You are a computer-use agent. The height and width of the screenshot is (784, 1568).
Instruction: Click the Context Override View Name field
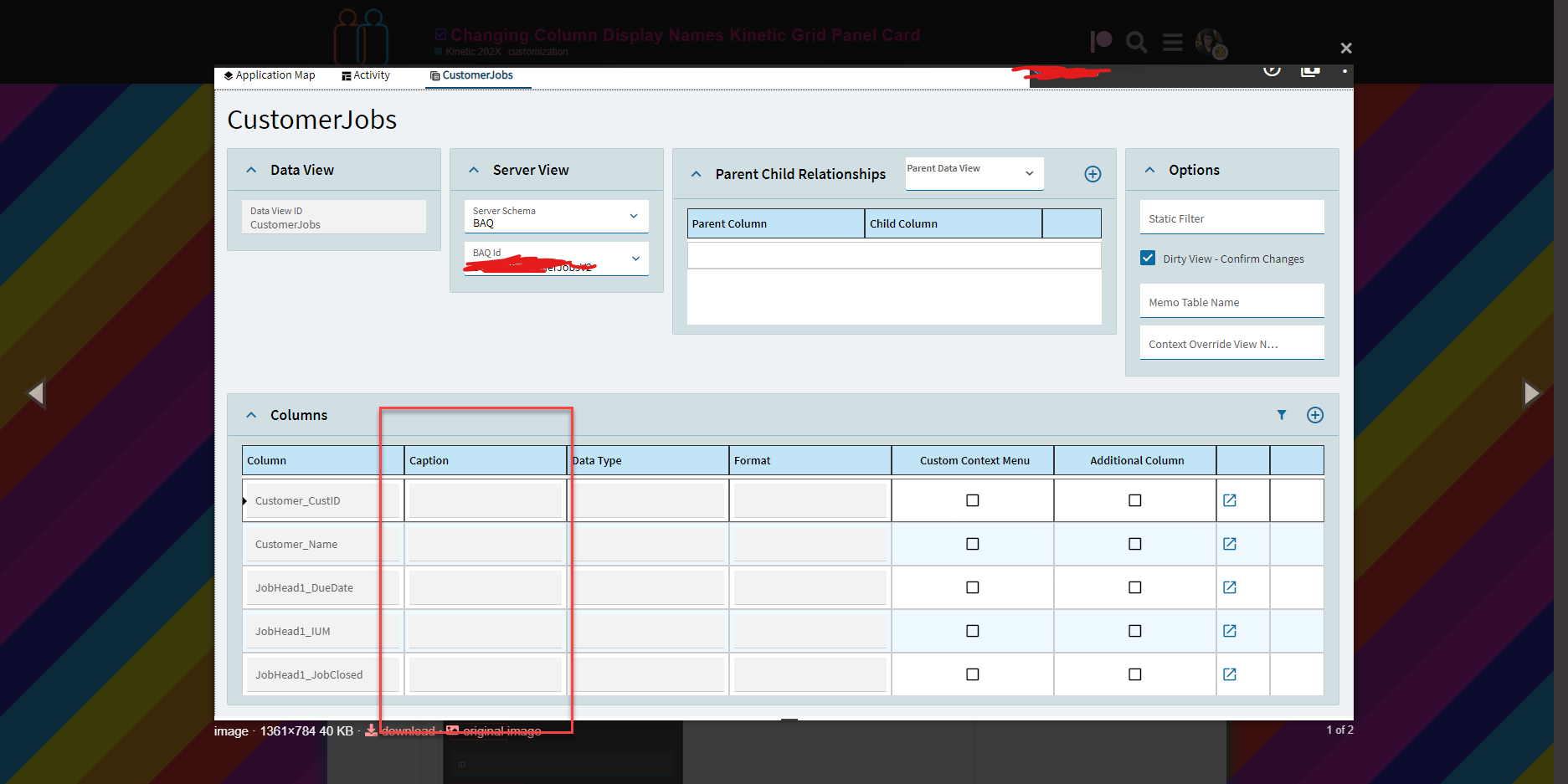1232,342
